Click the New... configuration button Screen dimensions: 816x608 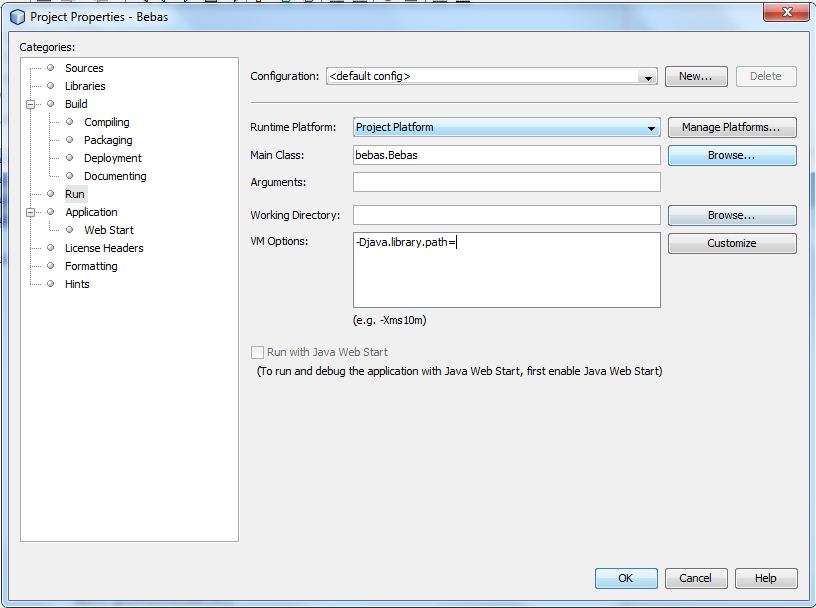696,76
